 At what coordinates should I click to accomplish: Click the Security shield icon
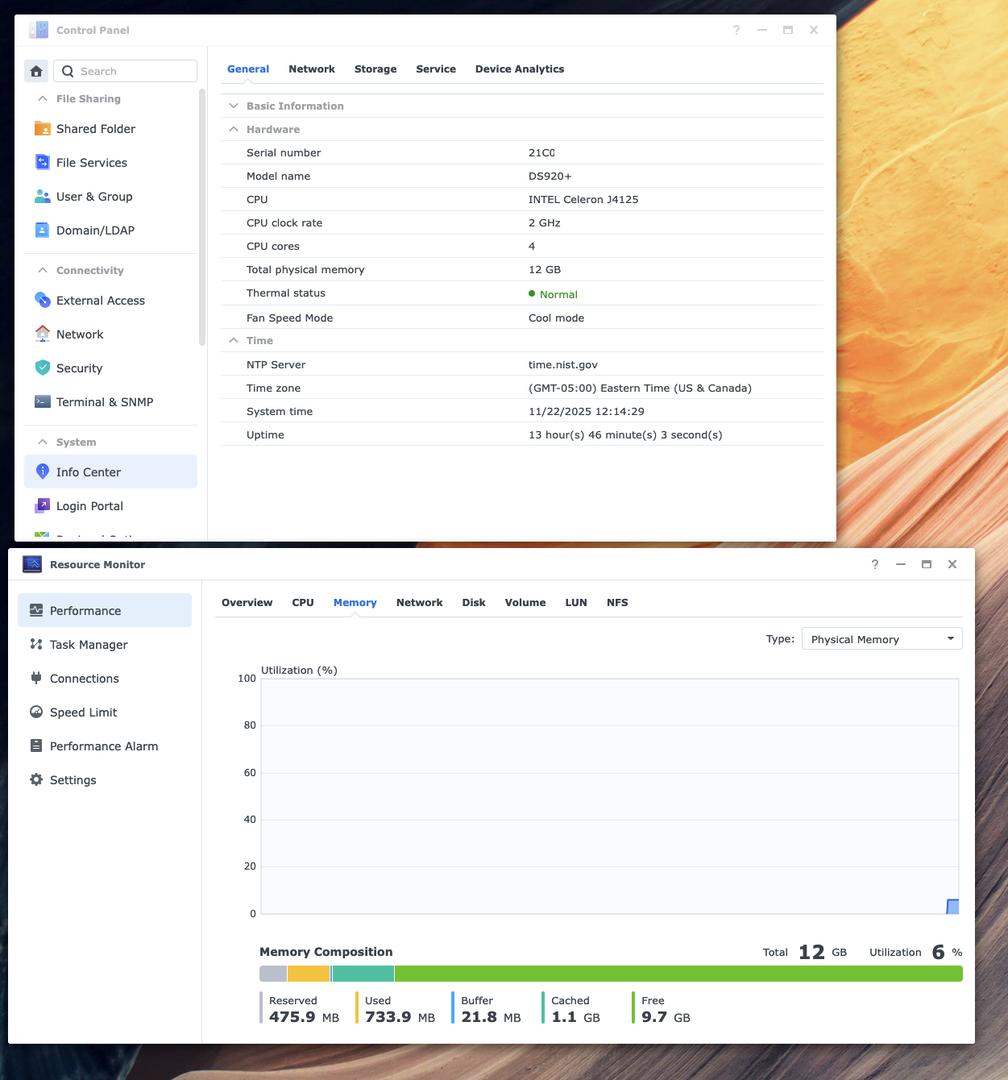tap(42, 368)
